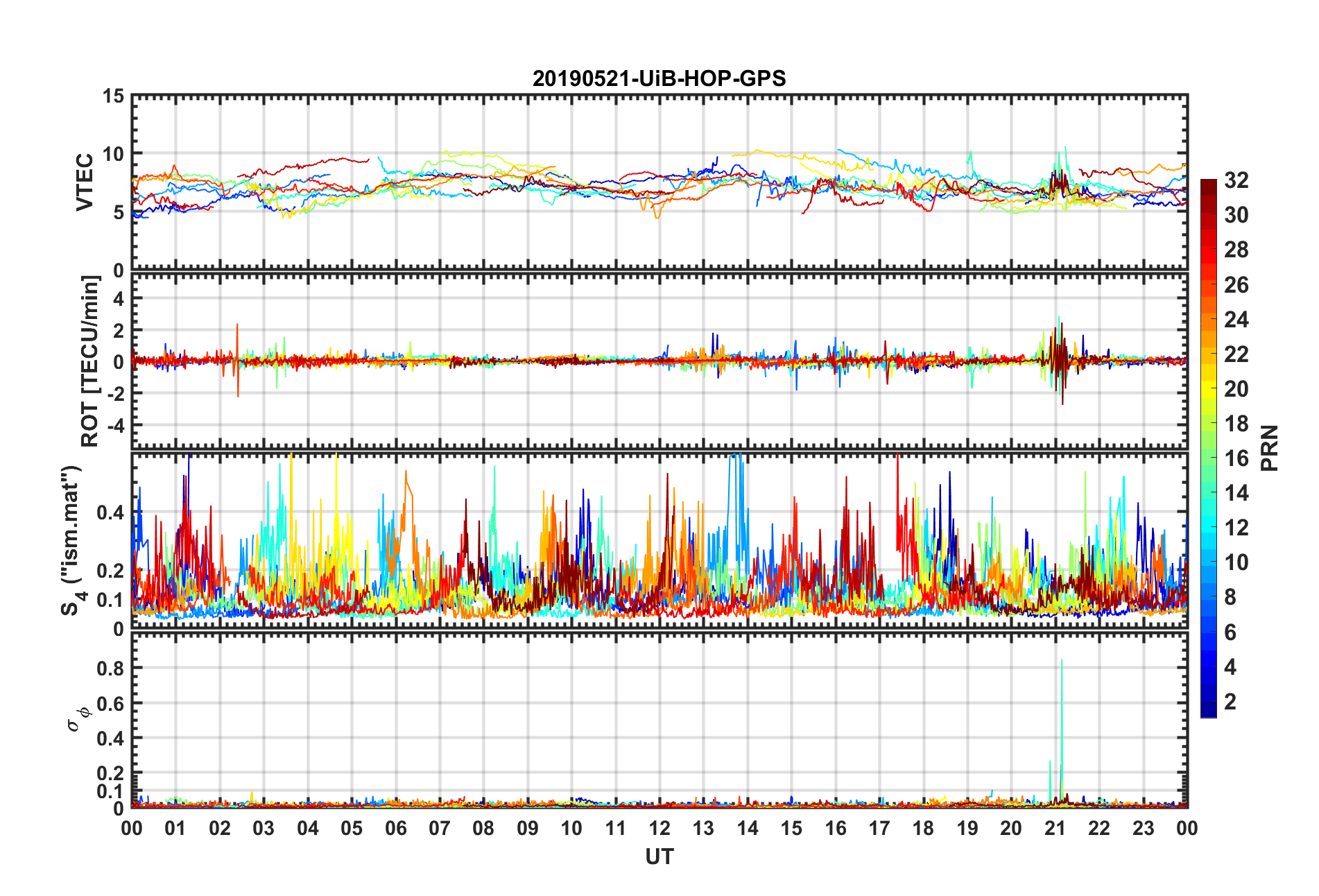Click the plot title 20190521-UiB-HOP-GPS

(659, 78)
